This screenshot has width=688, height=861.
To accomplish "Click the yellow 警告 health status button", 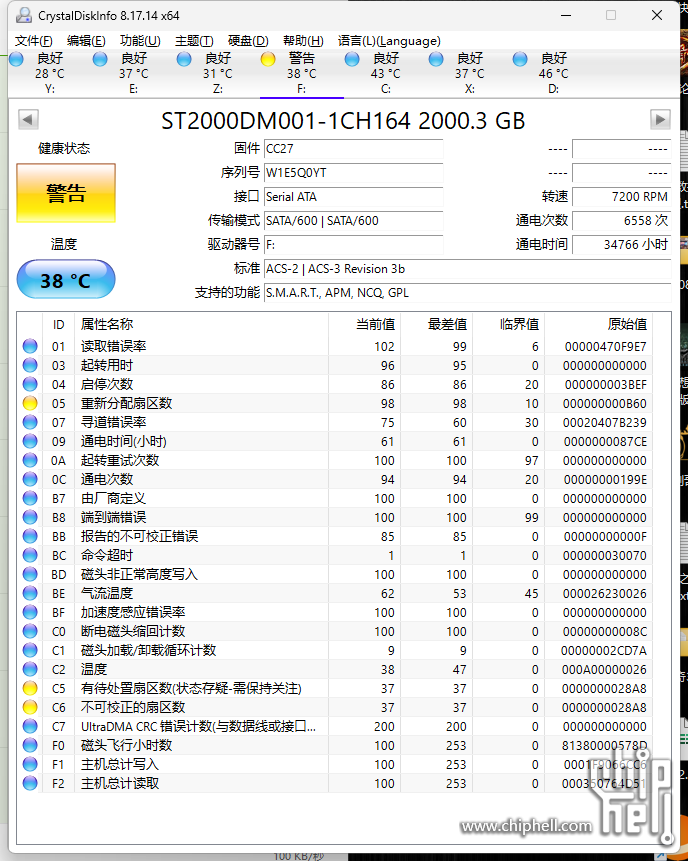I will click(66, 193).
